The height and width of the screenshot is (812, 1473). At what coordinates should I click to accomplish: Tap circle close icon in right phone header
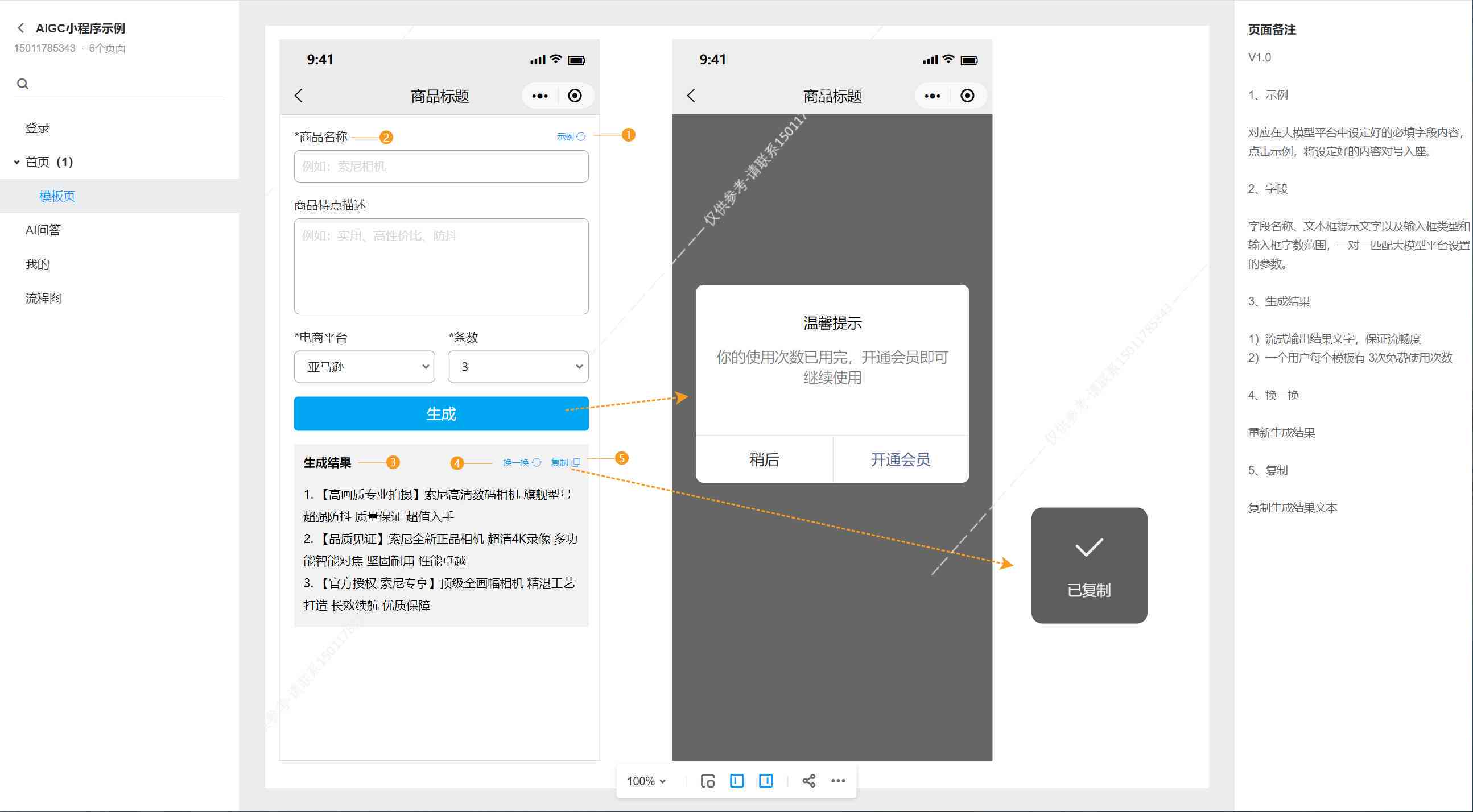pyautogui.click(x=968, y=96)
